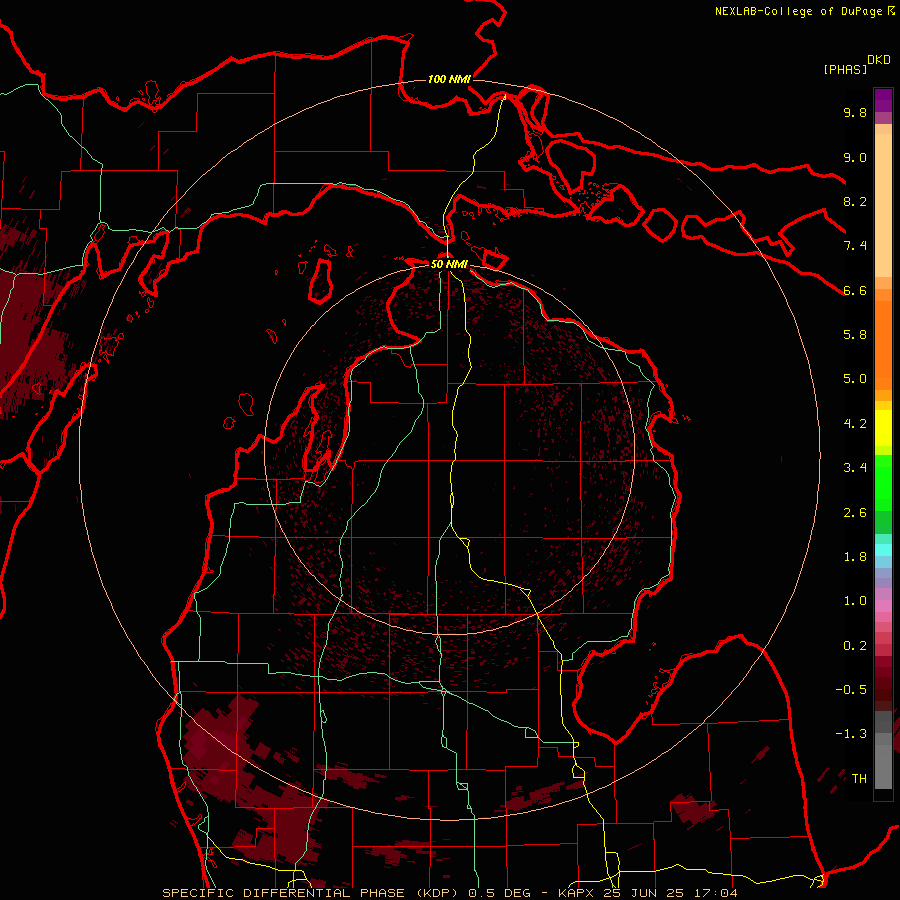Pick the pale peach color bar segment
The image size is (900, 900).
(883, 207)
